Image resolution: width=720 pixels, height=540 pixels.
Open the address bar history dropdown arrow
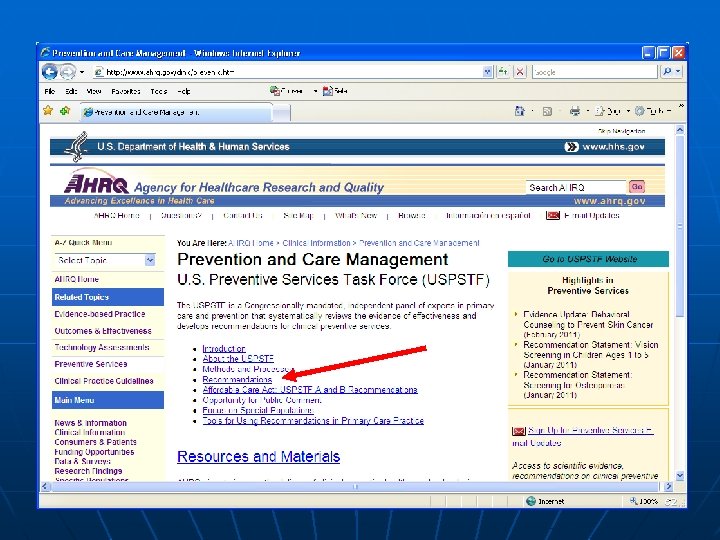tap(488, 72)
